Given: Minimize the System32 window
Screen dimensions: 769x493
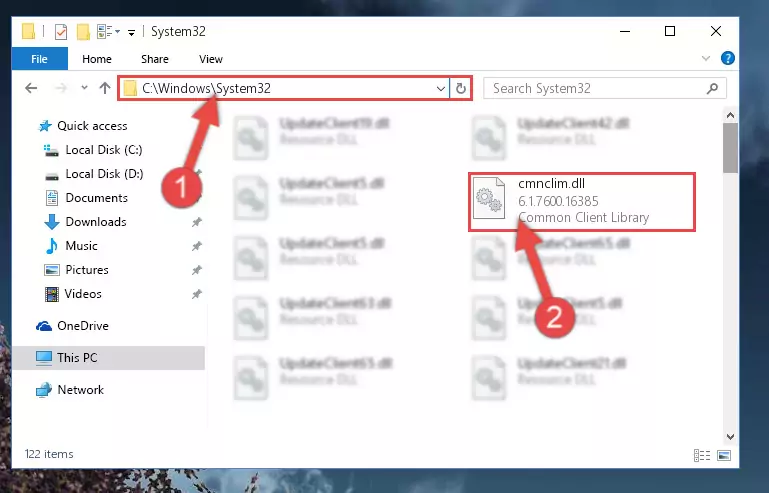Looking at the screenshot, I should click(625, 31).
